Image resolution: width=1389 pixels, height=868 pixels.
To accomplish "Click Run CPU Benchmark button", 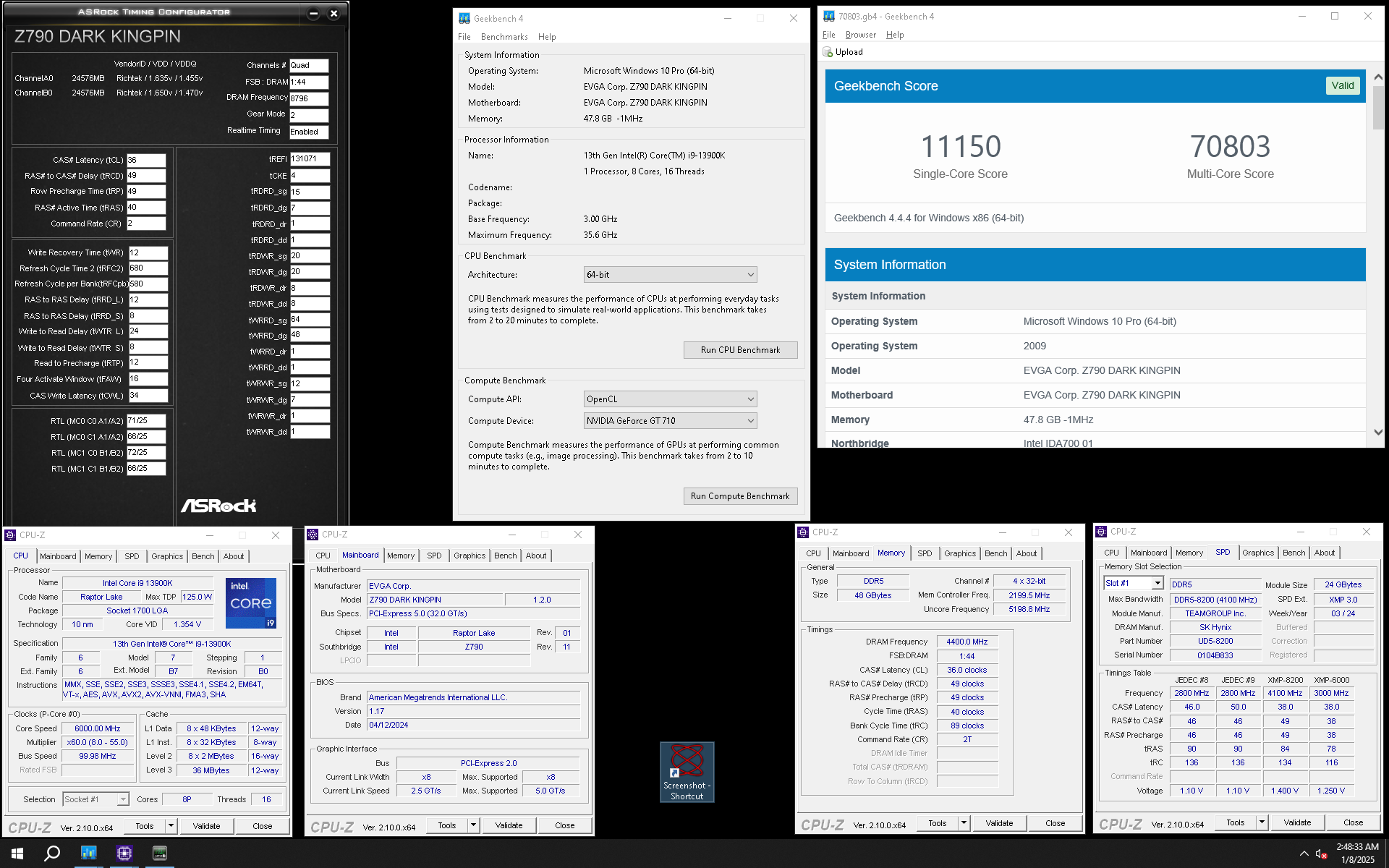I will tap(740, 350).
